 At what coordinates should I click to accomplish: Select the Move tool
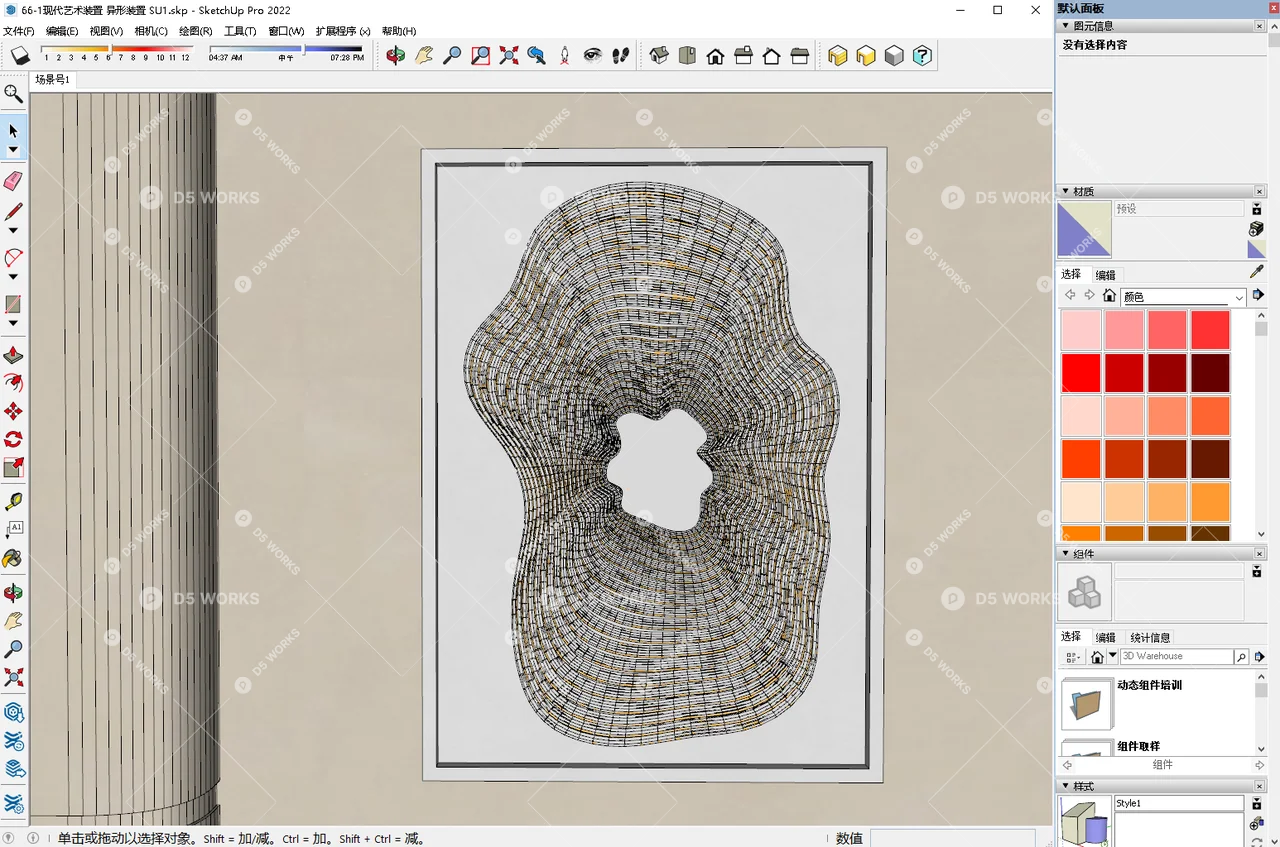[x=13, y=410]
